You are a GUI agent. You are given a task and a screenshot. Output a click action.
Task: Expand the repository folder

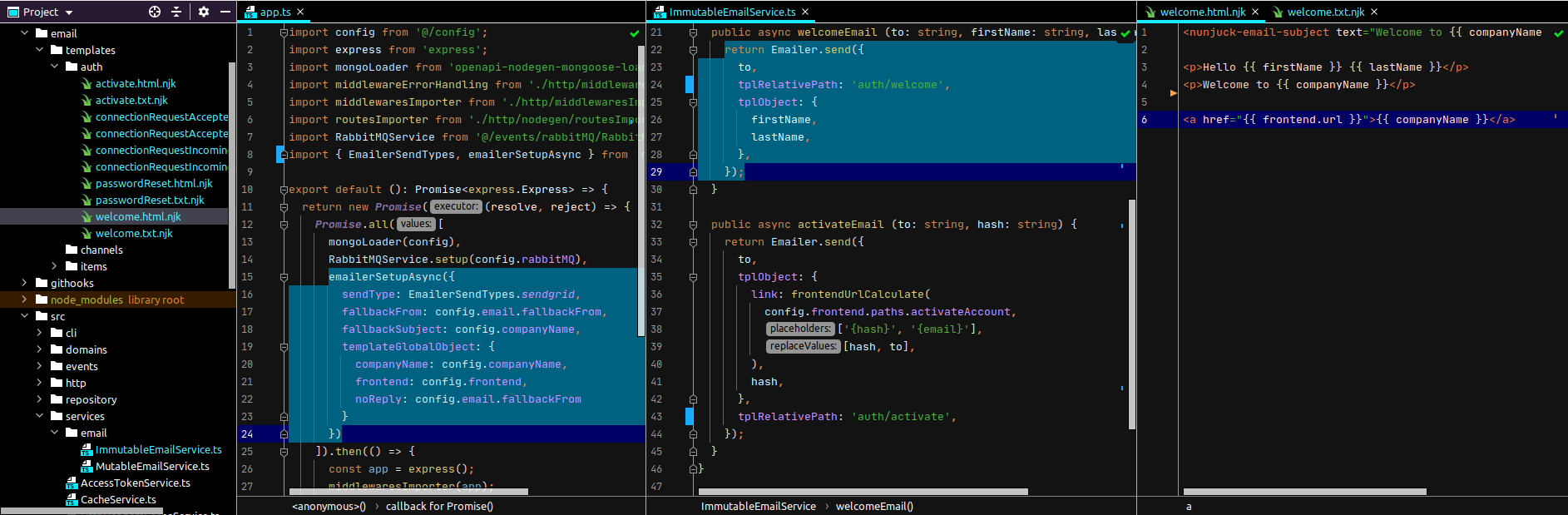(39, 399)
